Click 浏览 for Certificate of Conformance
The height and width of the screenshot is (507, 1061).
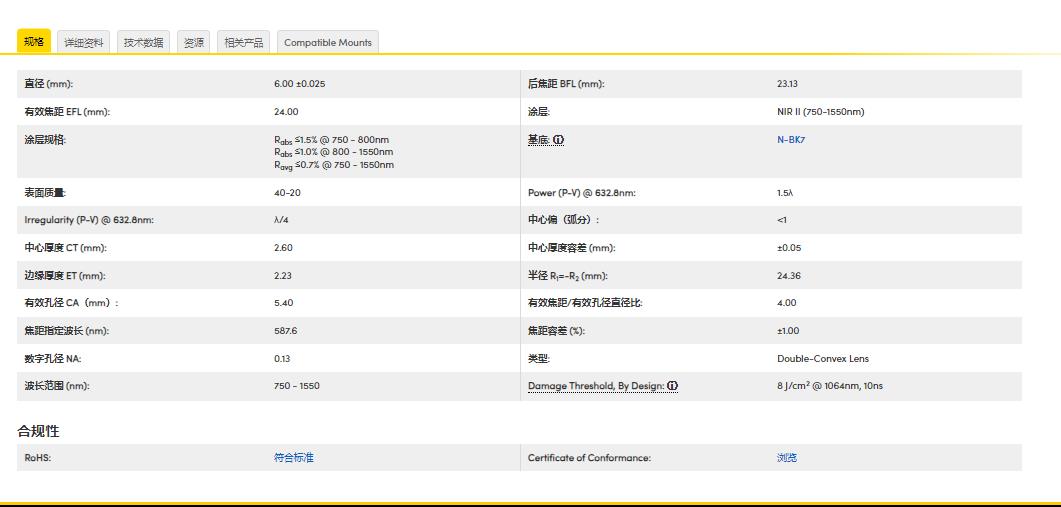pyautogui.click(x=787, y=458)
